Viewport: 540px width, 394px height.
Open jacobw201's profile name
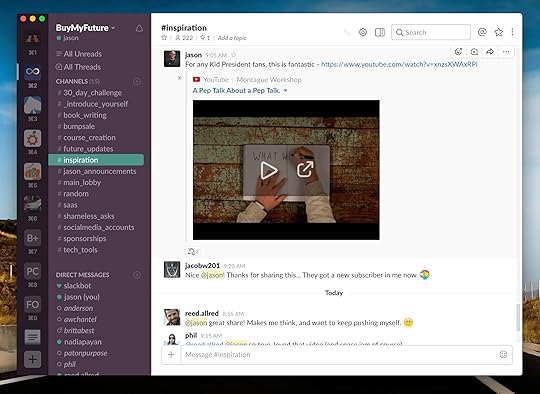(202, 266)
